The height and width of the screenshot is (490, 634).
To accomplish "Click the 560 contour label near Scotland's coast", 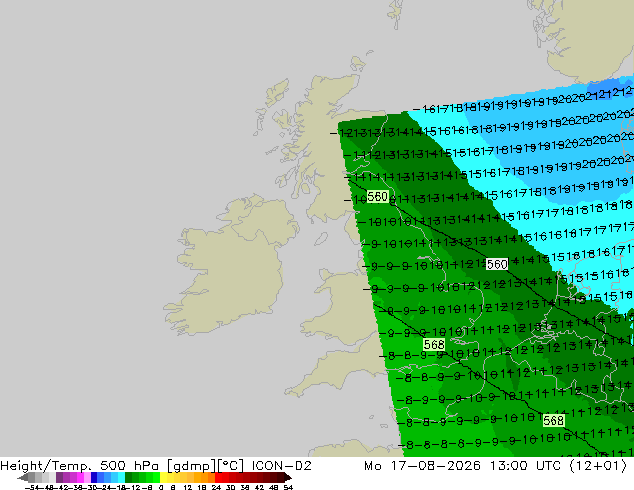I will [377, 197].
